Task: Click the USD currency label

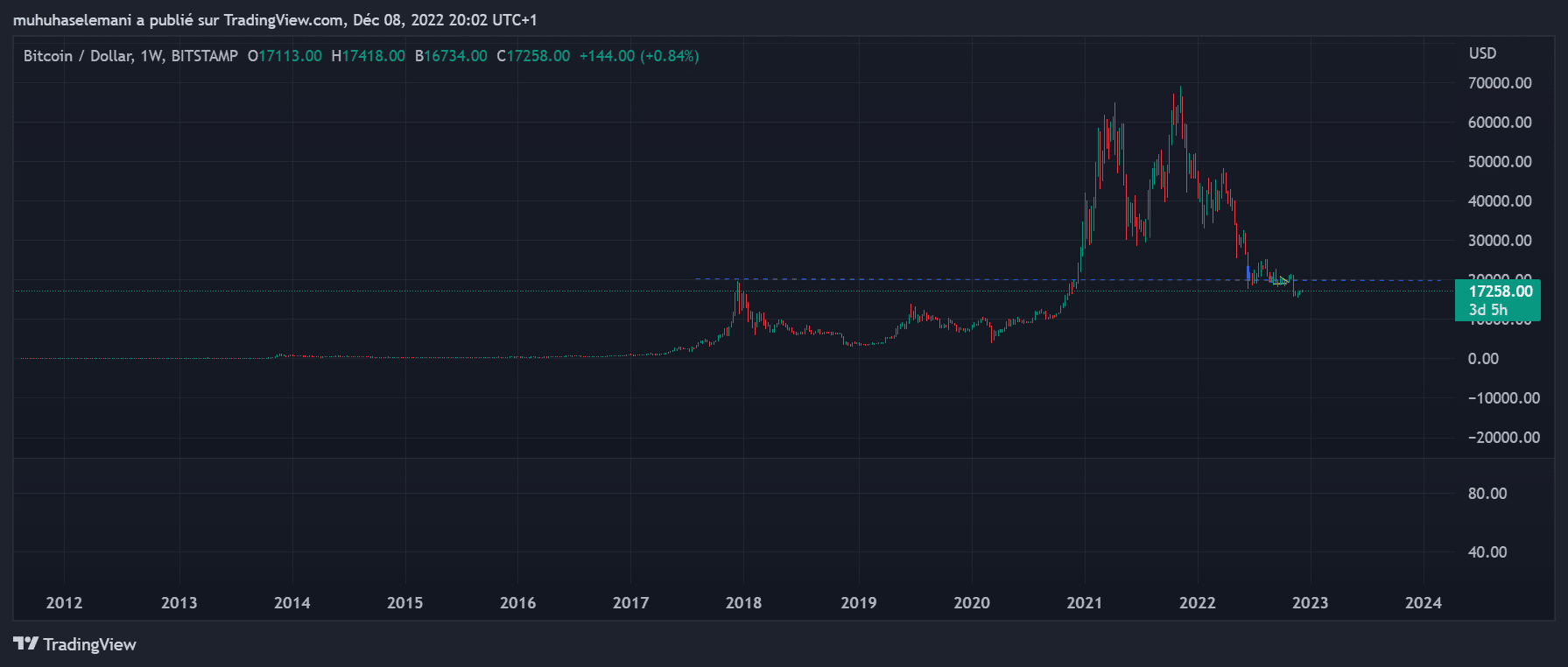Action: click(x=1482, y=53)
